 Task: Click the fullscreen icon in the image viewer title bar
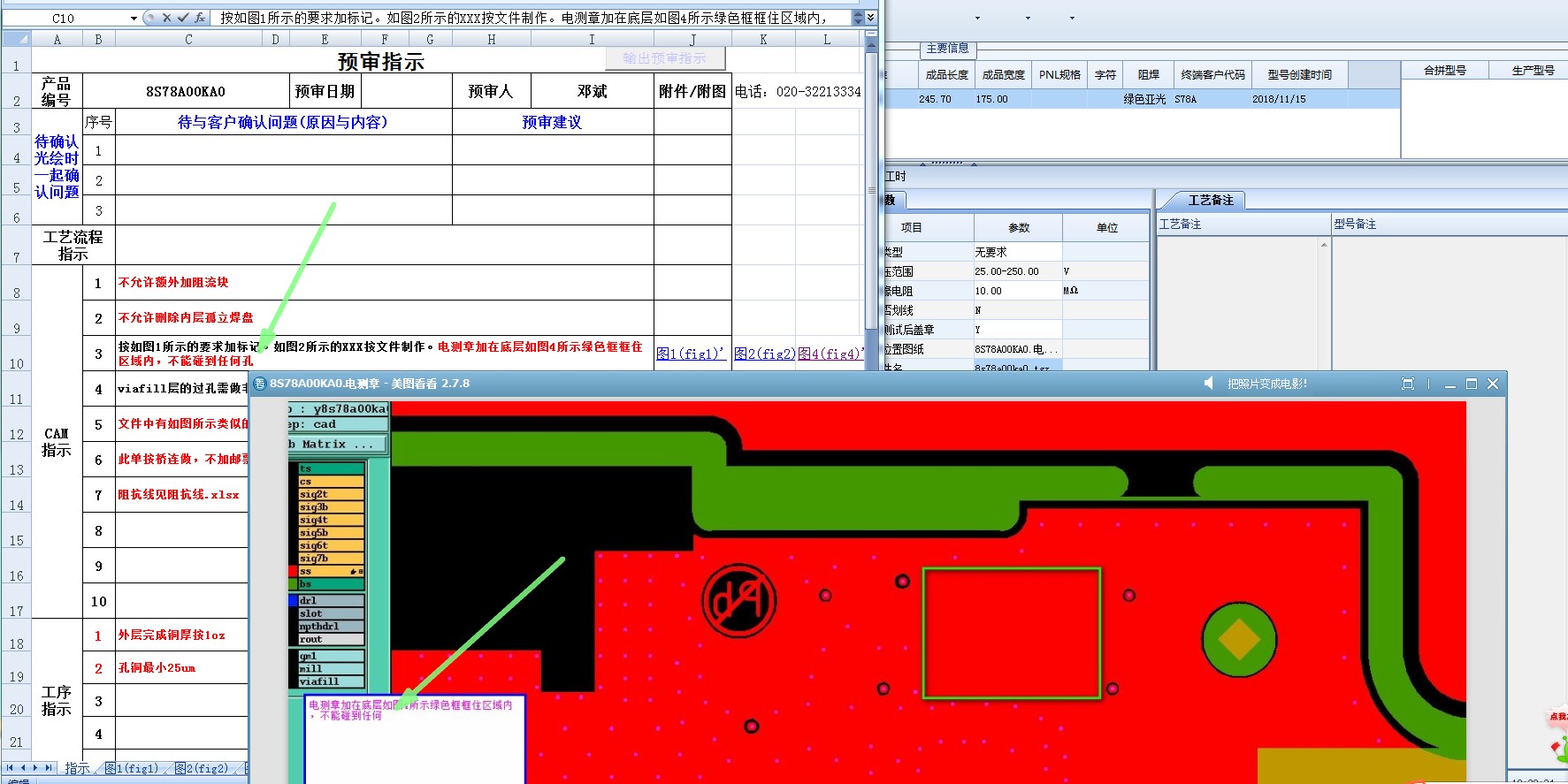point(1408,384)
